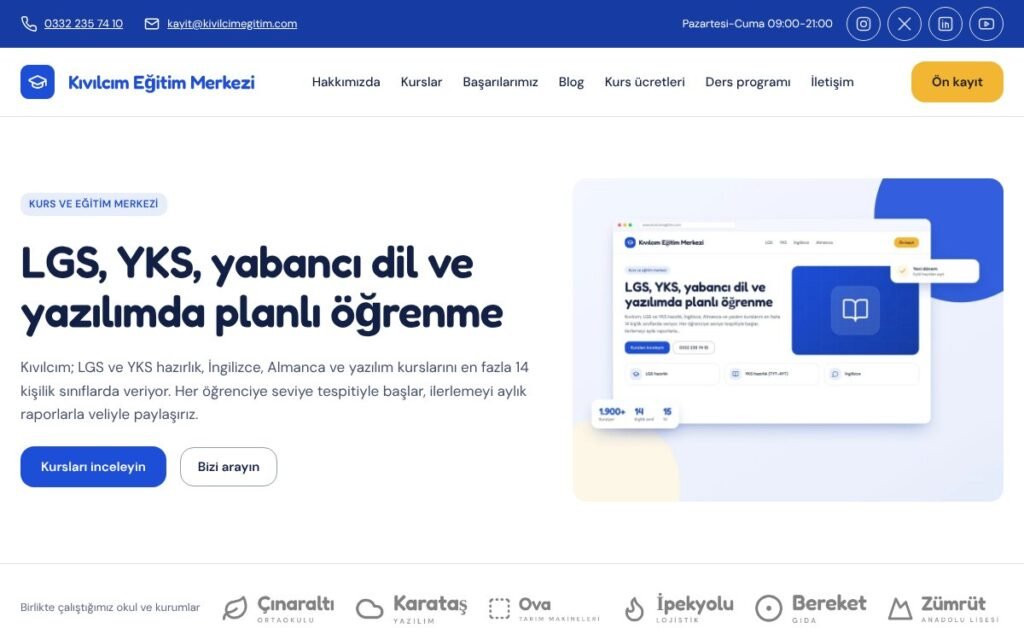Open the Hakkımızda menu item

[x=346, y=82]
